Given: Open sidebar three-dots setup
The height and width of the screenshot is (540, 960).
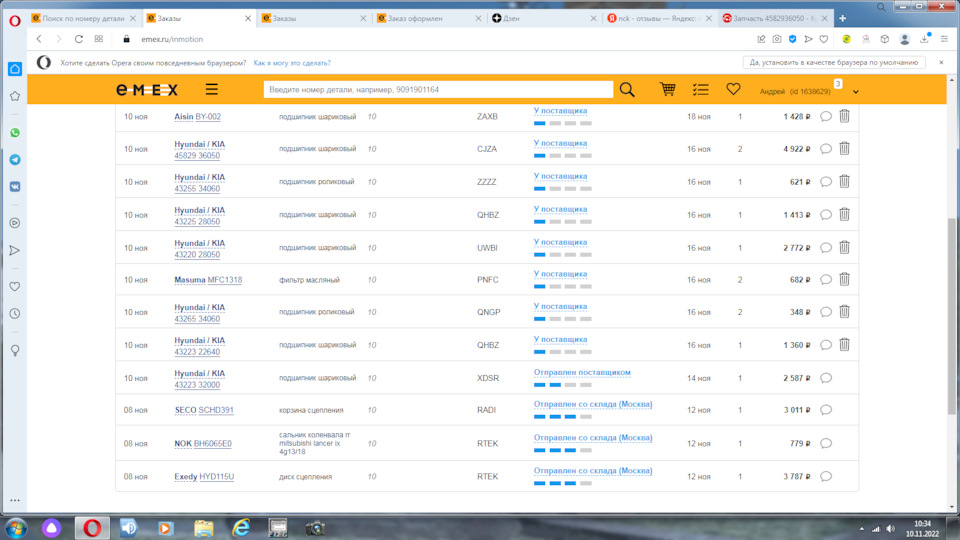Looking at the screenshot, I should 15,500.
